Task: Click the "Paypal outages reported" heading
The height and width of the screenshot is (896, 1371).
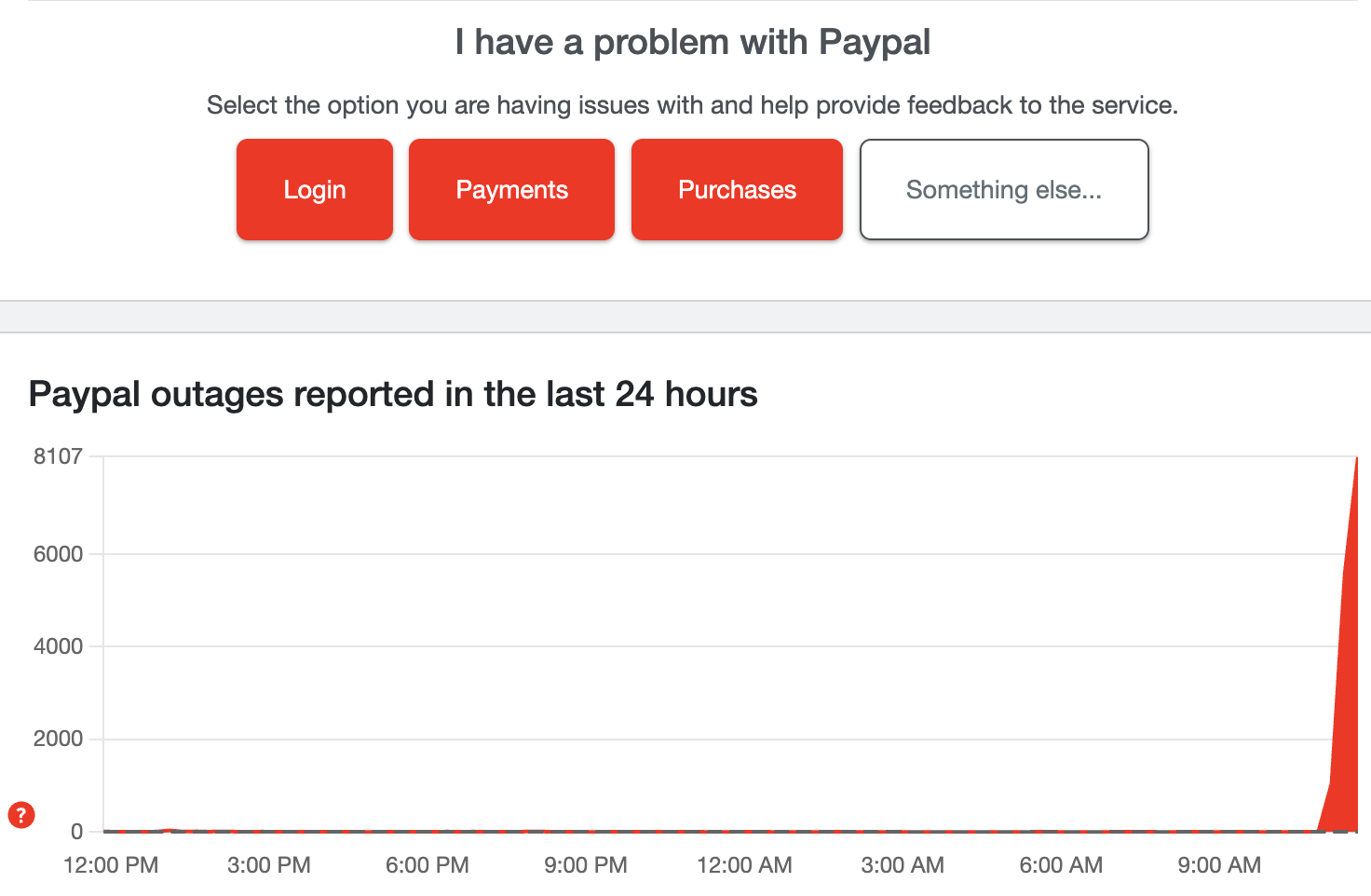Action: [x=393, y=394]
